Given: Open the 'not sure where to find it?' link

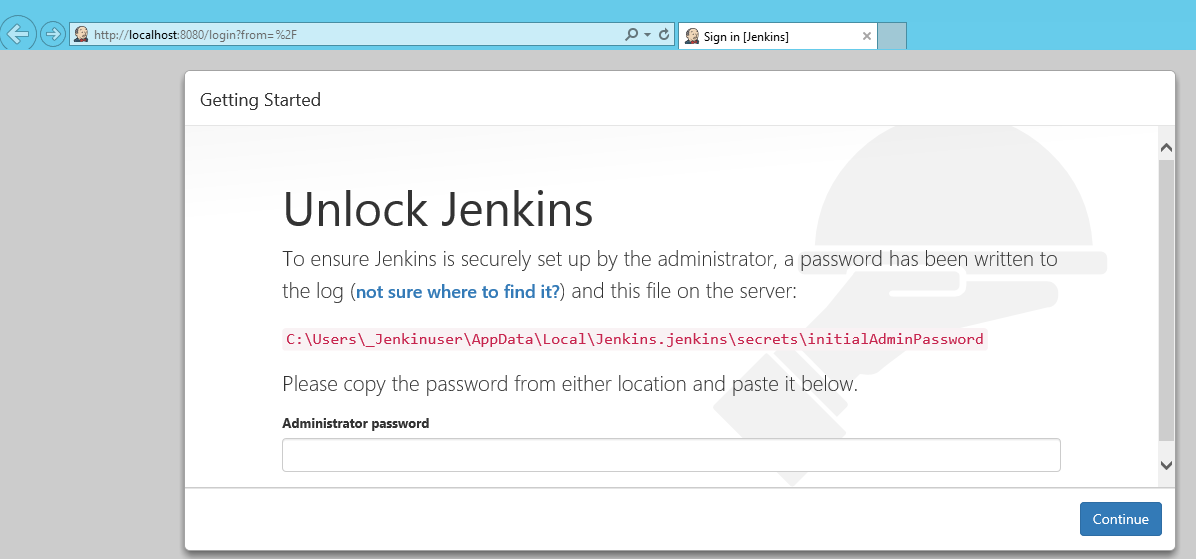Looking at the screenshot, I should (x=458, y=292).
